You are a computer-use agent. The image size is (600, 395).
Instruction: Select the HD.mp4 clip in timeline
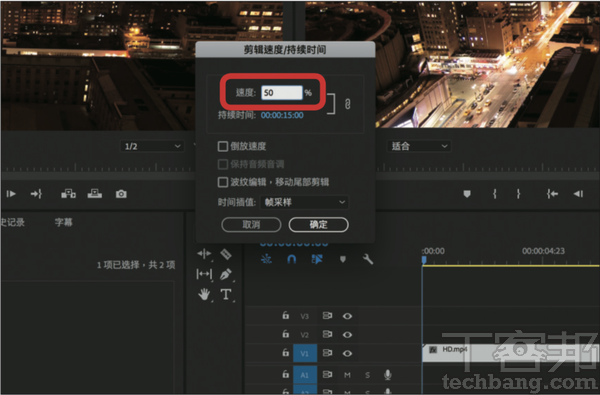click(x=510, y=353)
